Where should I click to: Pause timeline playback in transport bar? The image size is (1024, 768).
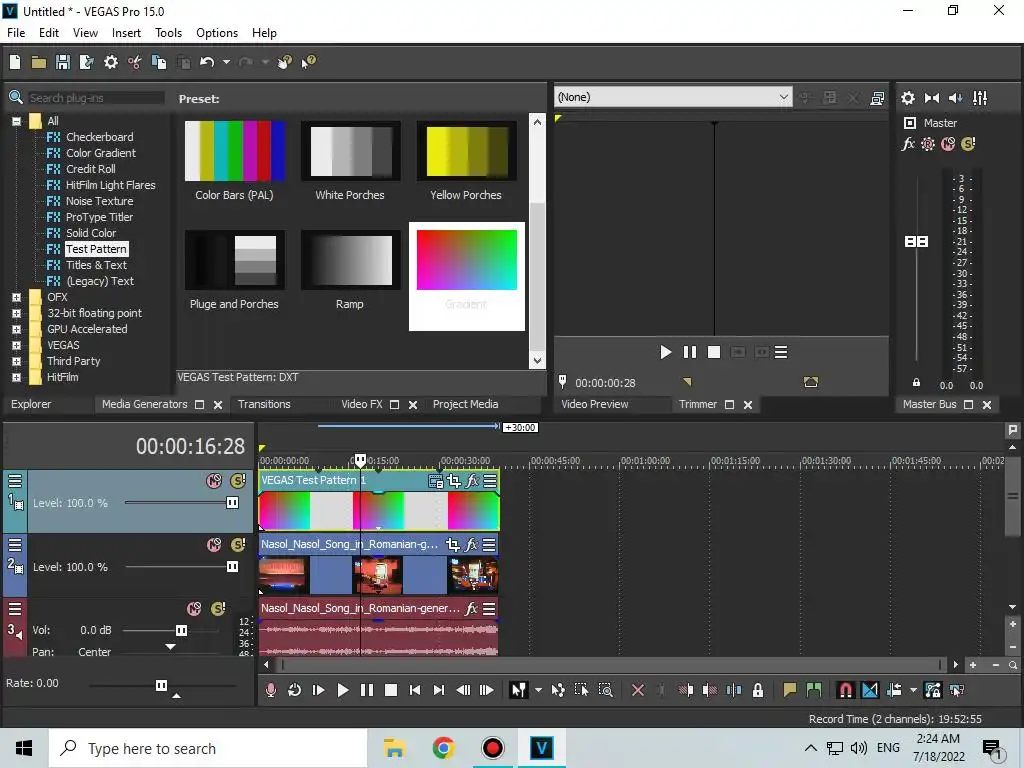367,690
